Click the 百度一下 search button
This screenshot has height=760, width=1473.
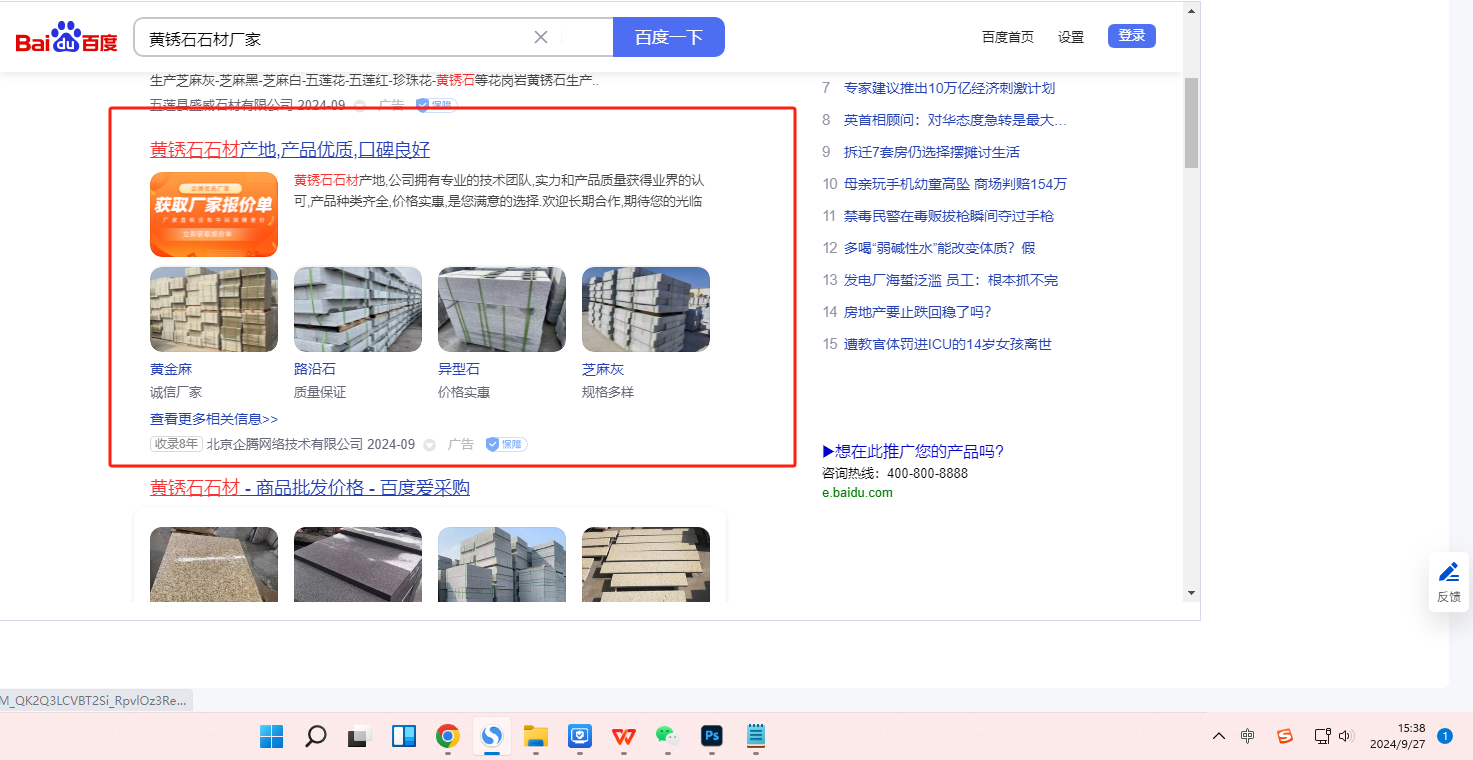point(669,37)
